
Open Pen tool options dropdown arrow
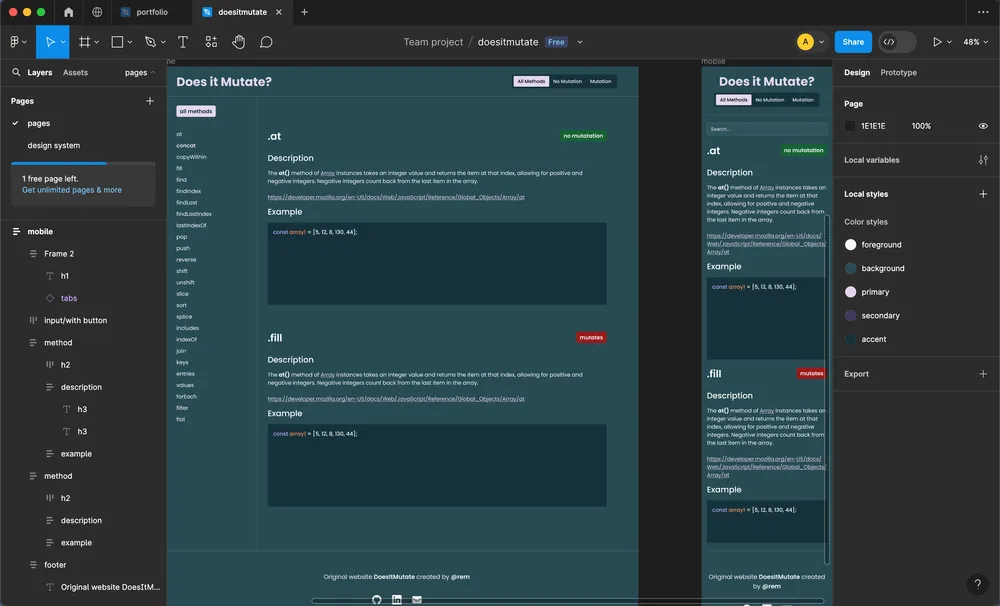coord(163,42)
